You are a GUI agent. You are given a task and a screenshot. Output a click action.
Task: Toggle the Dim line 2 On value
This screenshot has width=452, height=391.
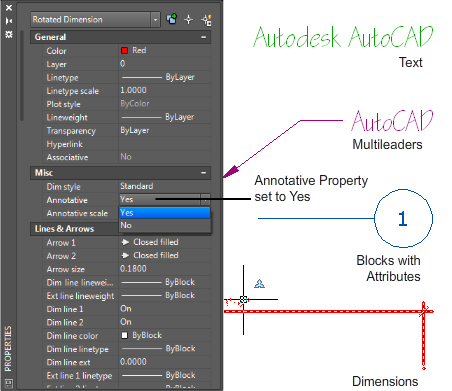coord(165,322)
